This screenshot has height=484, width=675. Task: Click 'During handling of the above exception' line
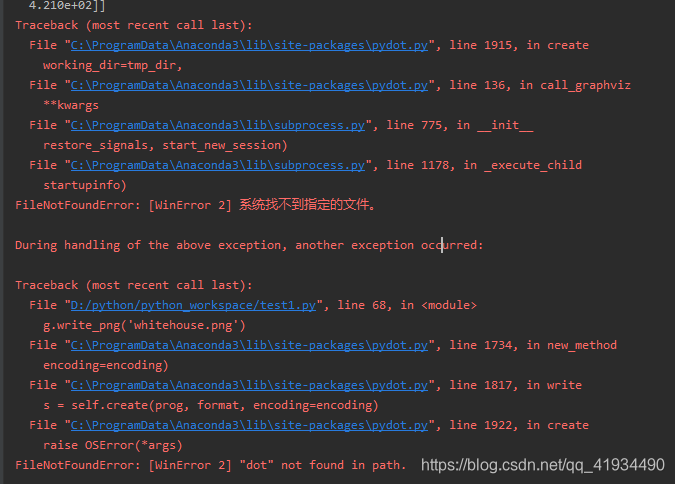pos(249,245)
